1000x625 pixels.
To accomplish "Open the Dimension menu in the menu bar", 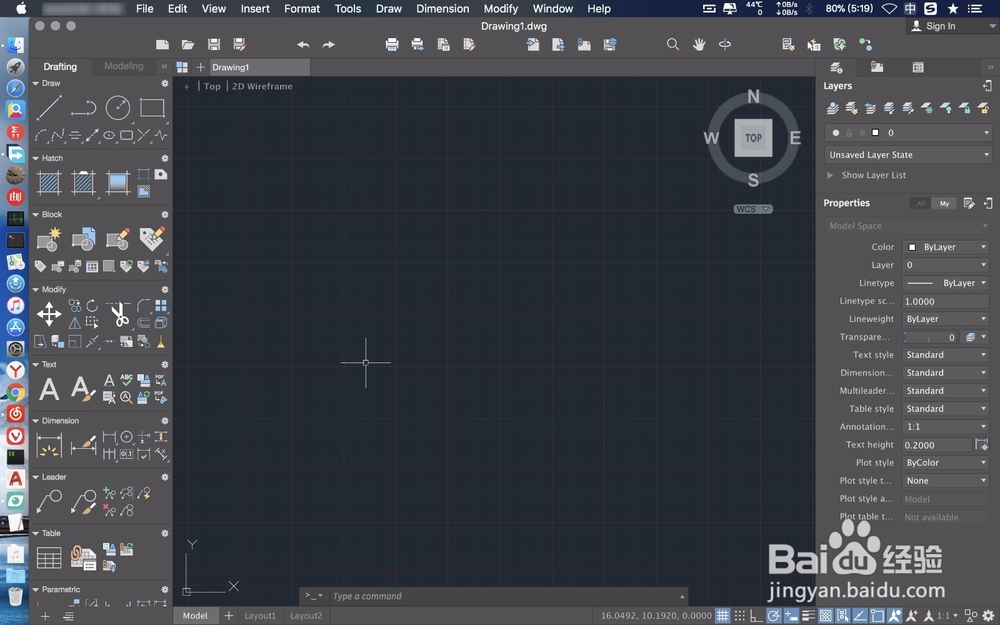I will click(442, 8).
